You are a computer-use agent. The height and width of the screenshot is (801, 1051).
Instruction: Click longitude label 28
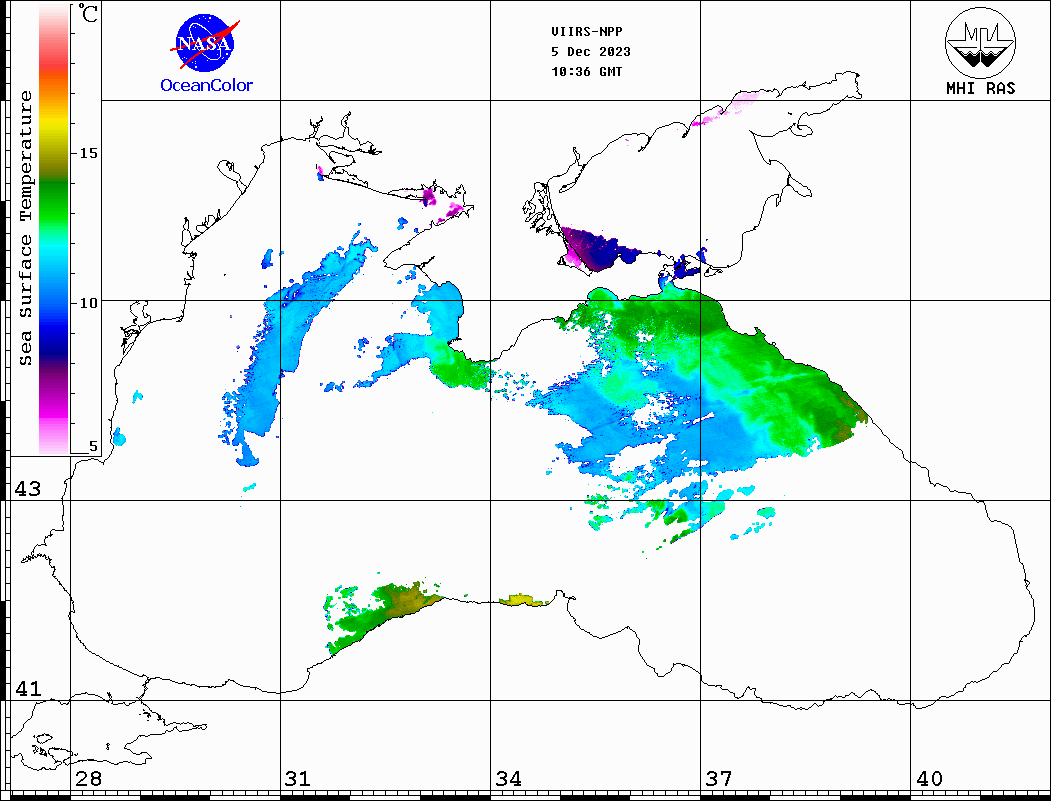pos(88,779)
